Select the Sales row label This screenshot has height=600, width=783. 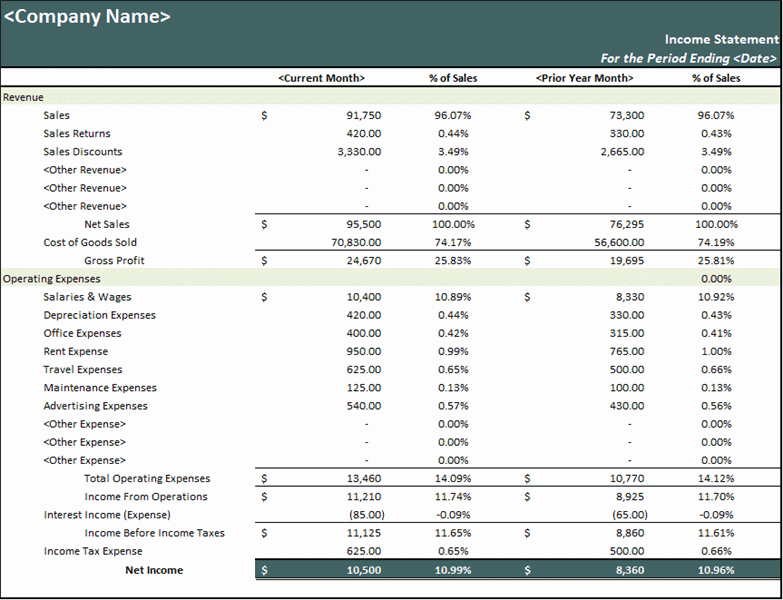(x=56, y=115)
